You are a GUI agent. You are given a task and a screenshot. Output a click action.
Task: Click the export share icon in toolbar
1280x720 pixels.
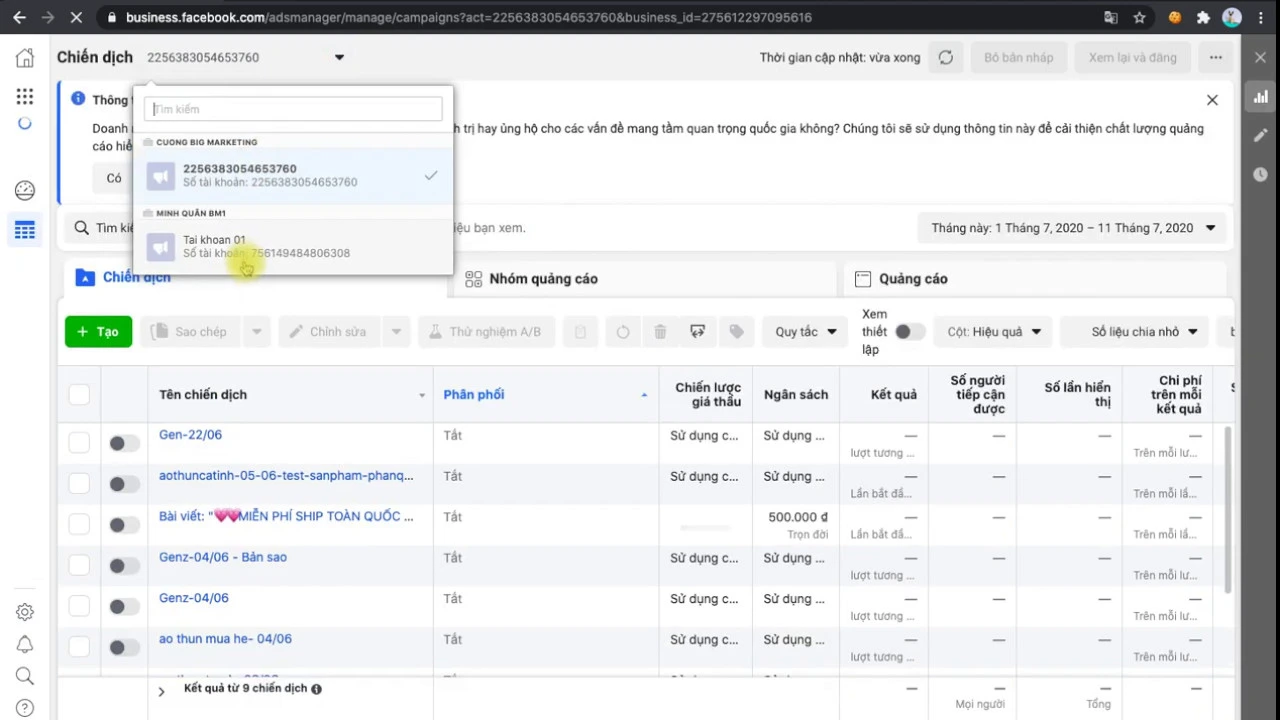tap(698, 332)
